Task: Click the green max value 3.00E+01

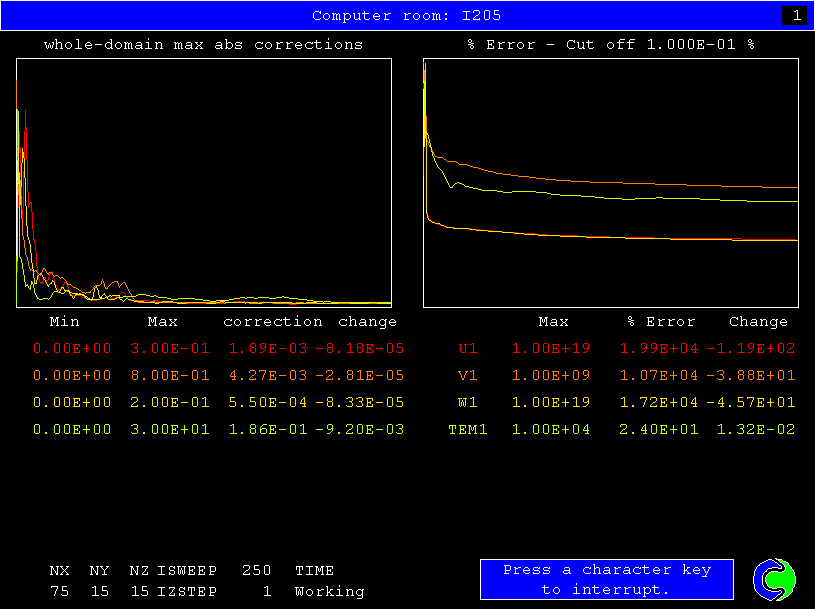Action: pyautogui.click(x=170, y=429)
